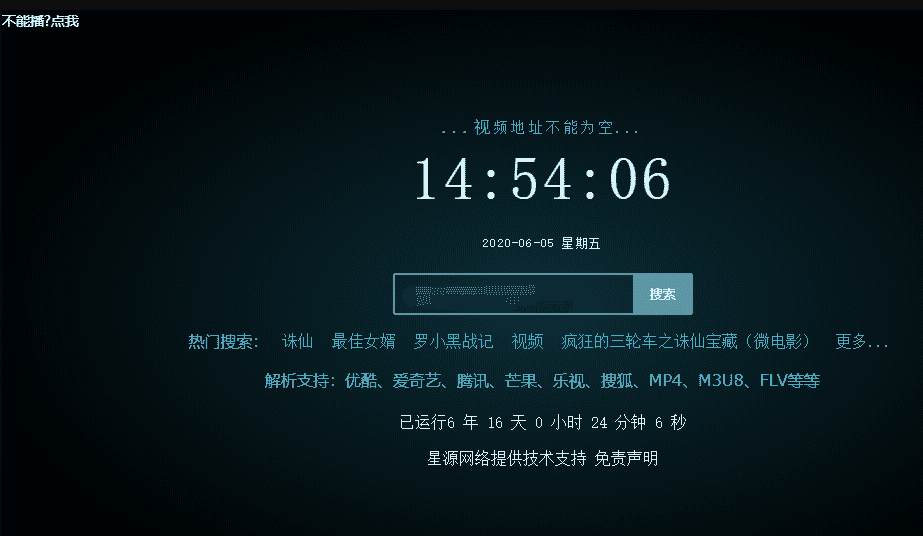This screenshot has width=923, height=536.
Task: Click the '视频地址不能为空' message
Action: [540, 128]
